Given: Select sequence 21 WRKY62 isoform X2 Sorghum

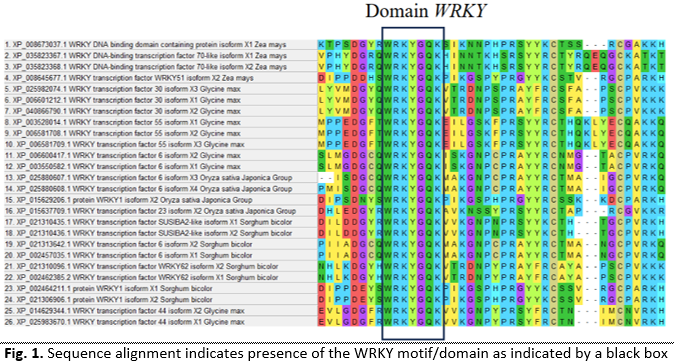Looking at the screenshot, I should tap(141, 266).
